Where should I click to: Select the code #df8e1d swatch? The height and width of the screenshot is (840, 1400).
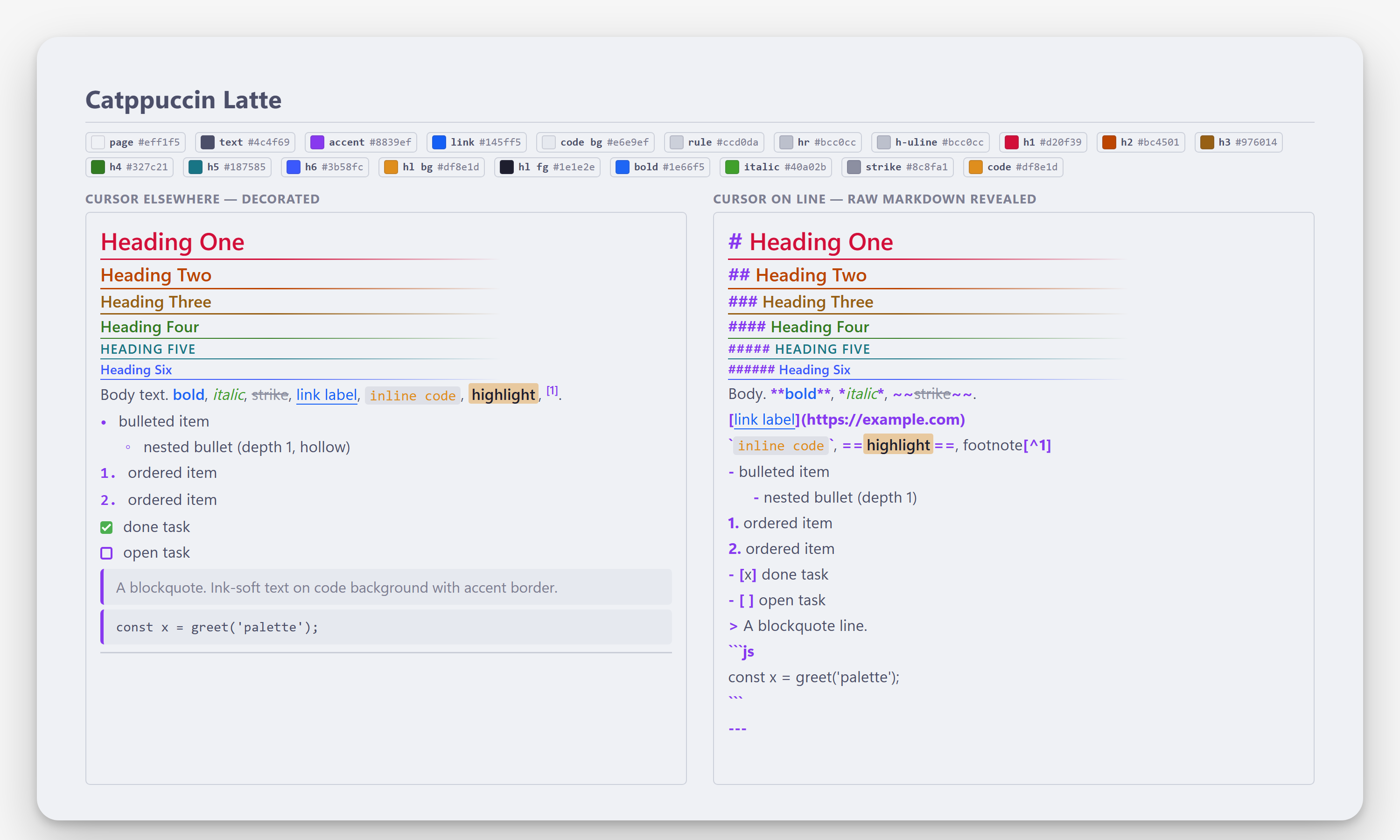point(1014,167)
